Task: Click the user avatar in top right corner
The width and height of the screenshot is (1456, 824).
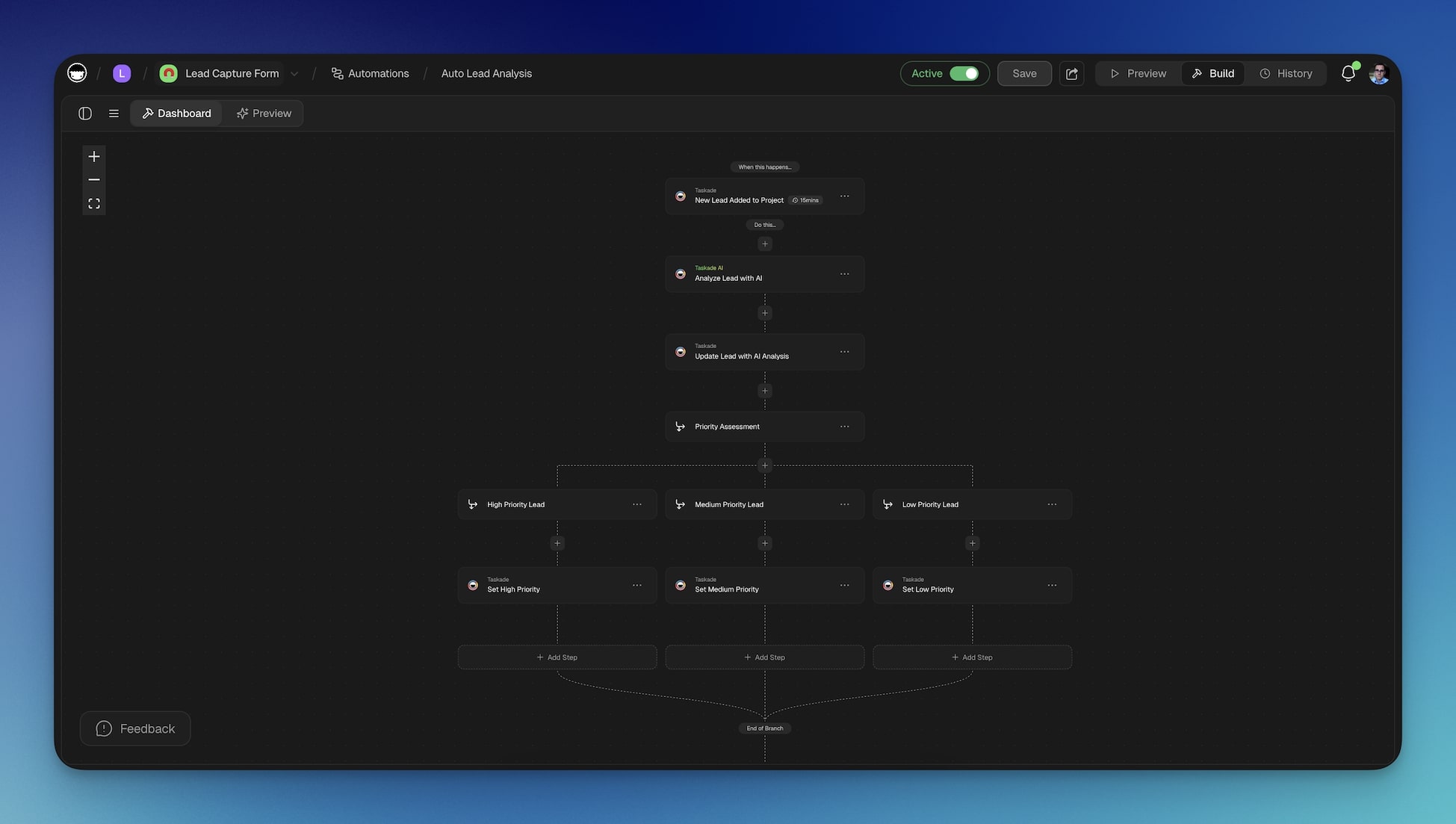Action: [x=1378, y=73]
